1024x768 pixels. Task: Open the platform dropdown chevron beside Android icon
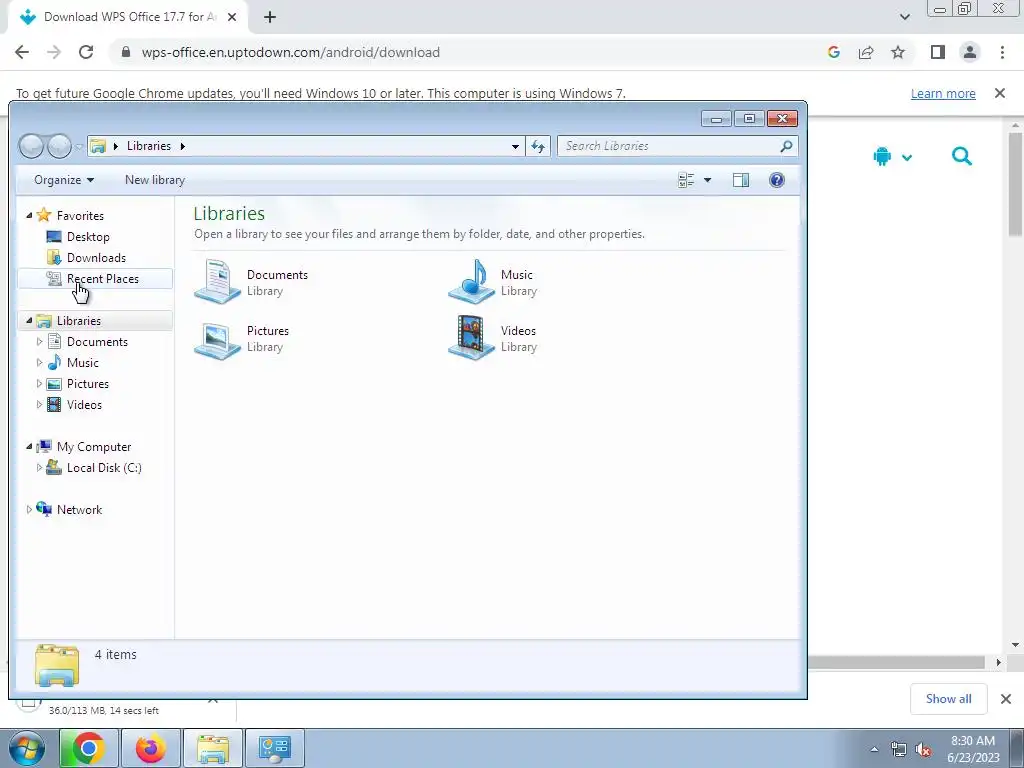click(906, 157)
